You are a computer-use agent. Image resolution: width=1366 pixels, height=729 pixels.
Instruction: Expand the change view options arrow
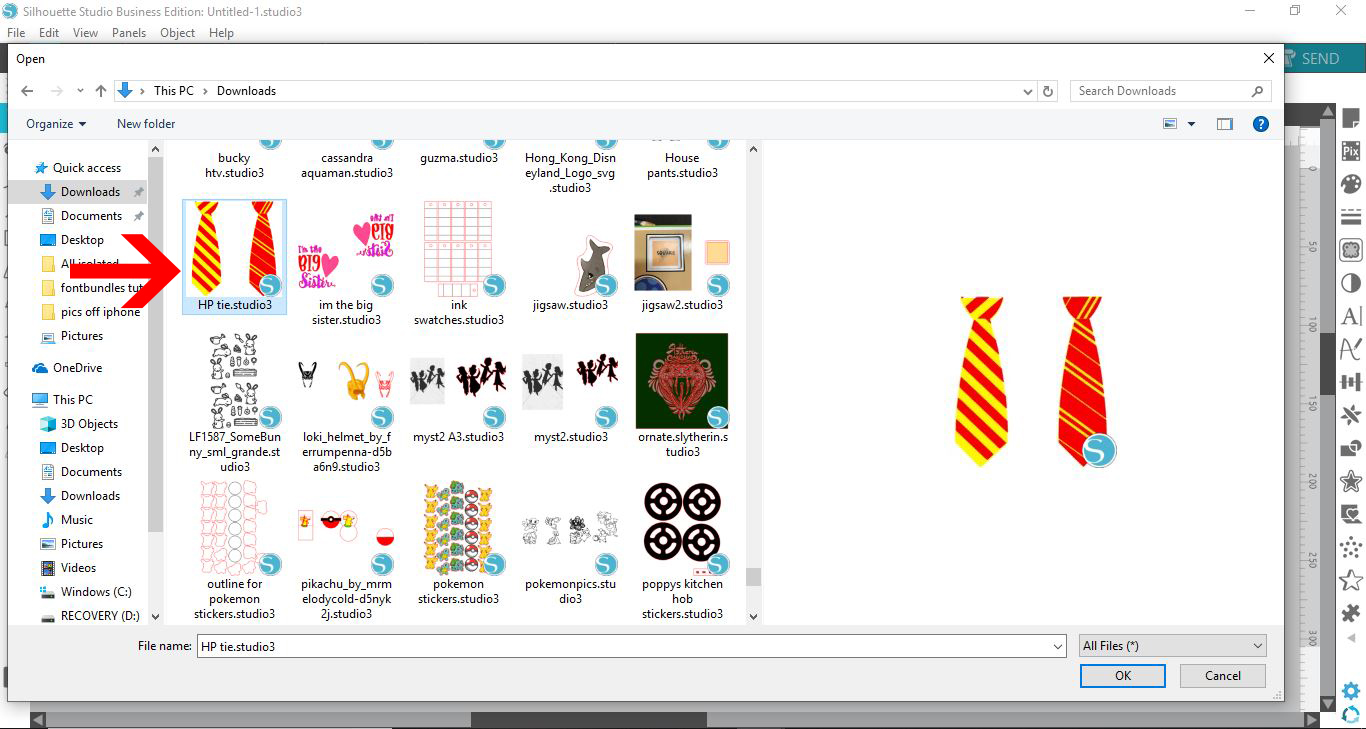click(1191, 124)
